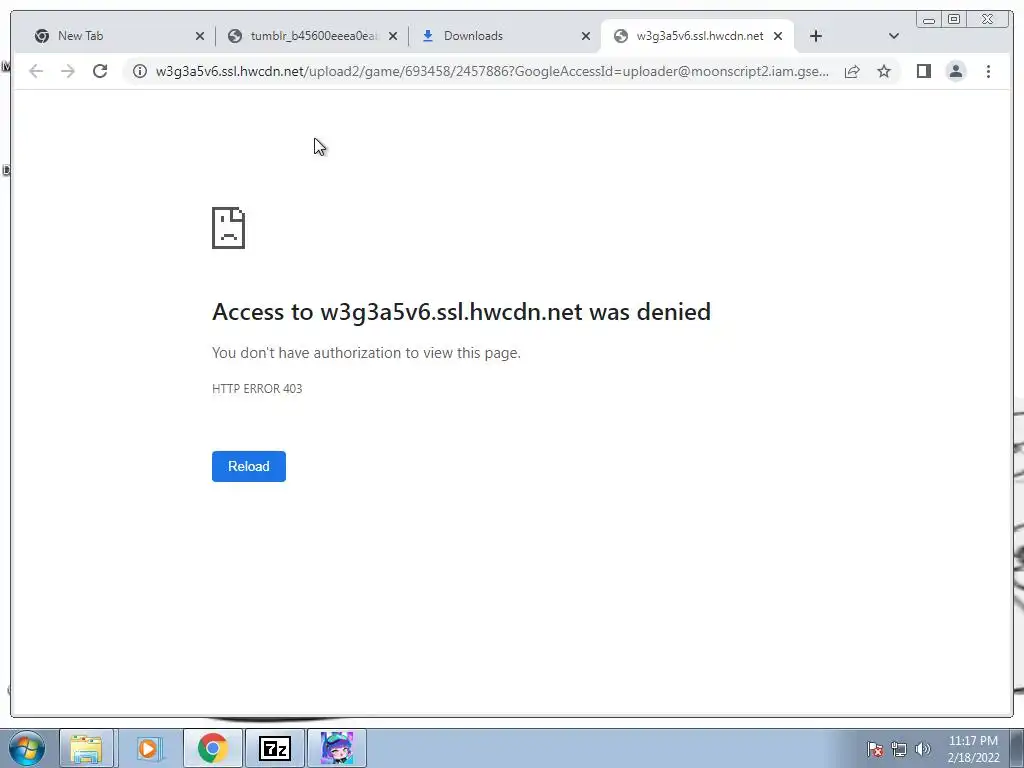The height and width of the screenshot is (768, 1024).
Task: Click the sad page error icon
Action: click(x=229, y=228)
